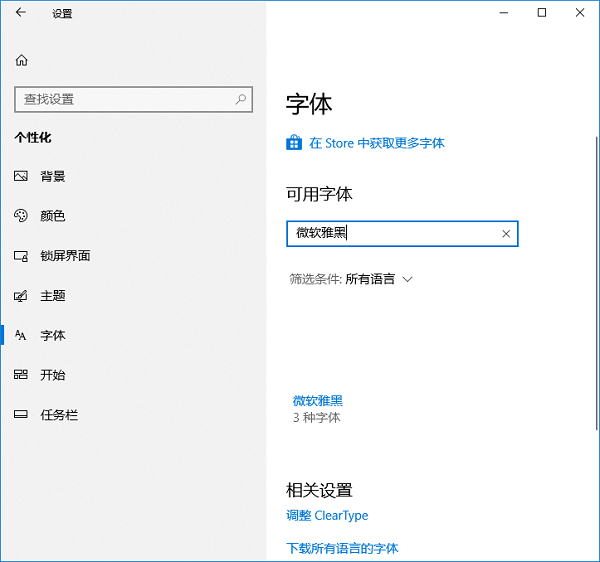Image resolution: width=600 pixels, height=562 pixels.
Task: Click the 主题 brush icon
Action: (x=21, y=295)
